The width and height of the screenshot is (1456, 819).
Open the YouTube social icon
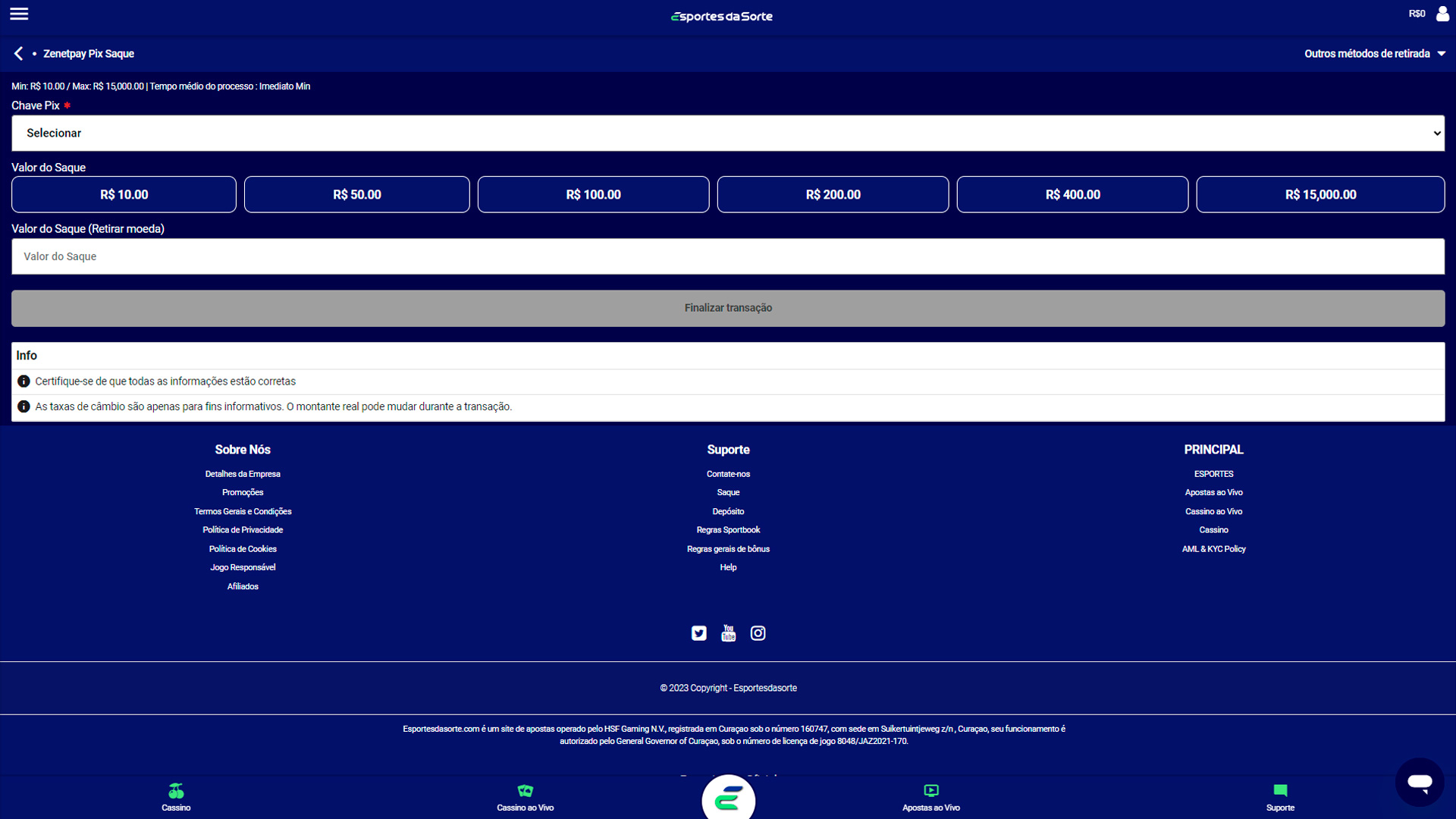coord(729,633)
